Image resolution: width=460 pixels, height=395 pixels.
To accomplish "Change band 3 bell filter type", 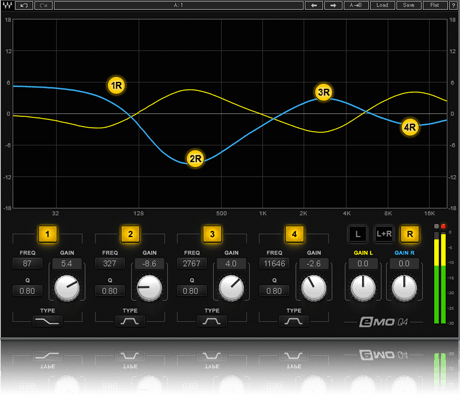I will tap(212, 321).
